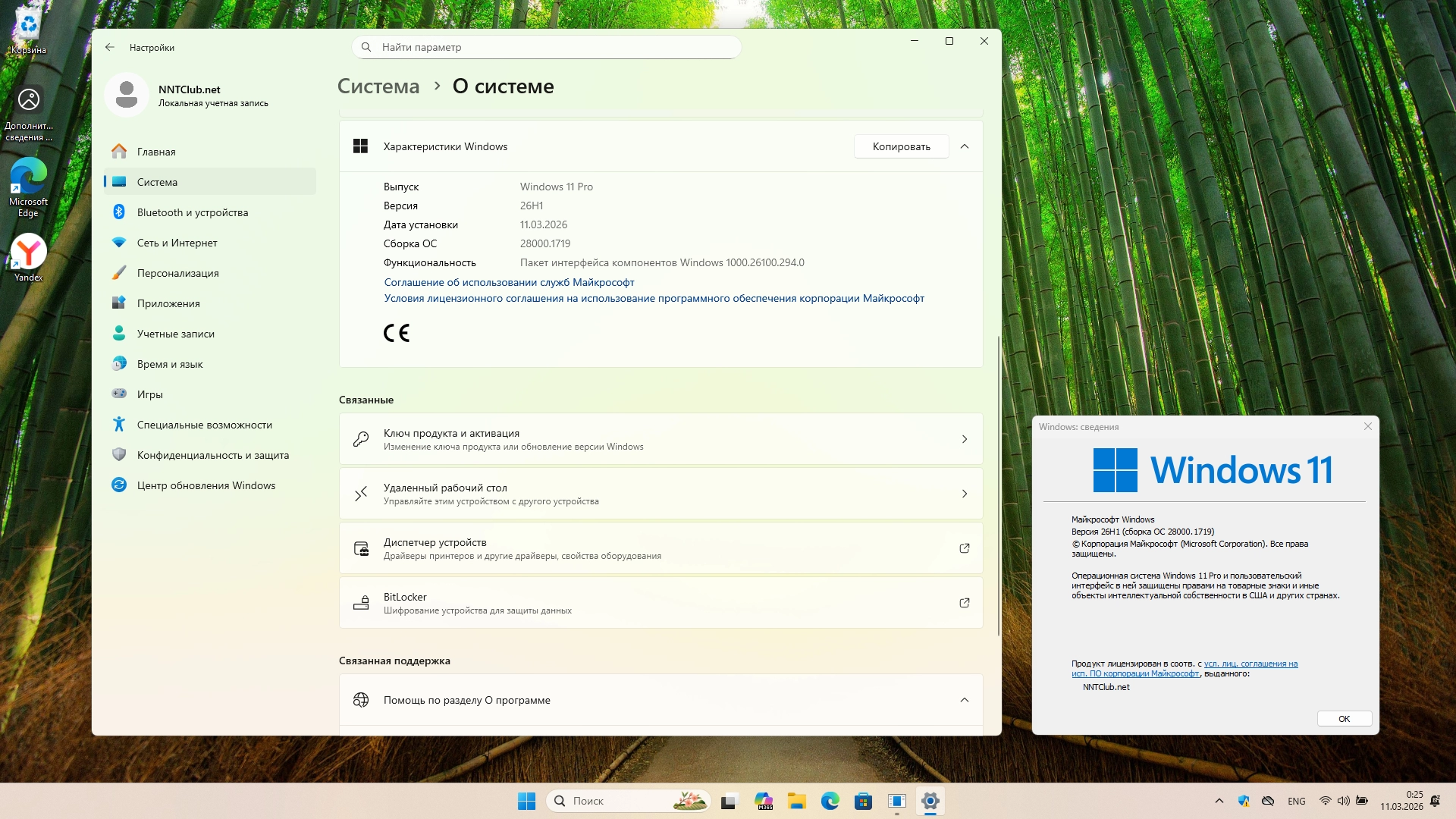Open Соглашение об использовании служб Майкрософт link

coord(509,282)
